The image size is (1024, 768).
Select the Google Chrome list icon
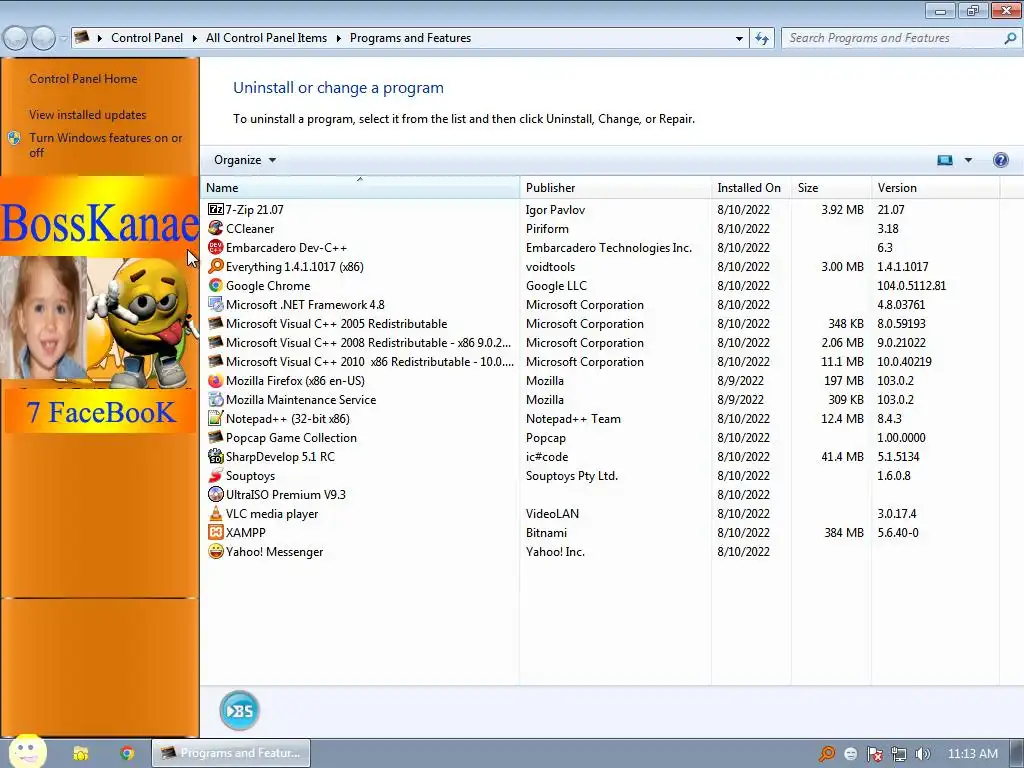pos(216,285)
